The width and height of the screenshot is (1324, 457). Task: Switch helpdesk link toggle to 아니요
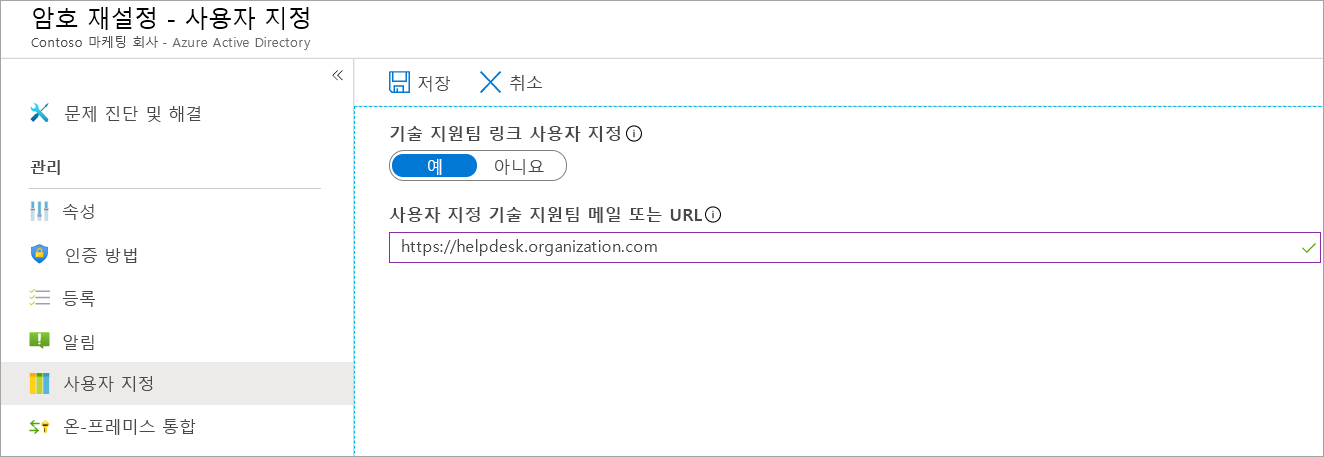[x=519, y=166]
